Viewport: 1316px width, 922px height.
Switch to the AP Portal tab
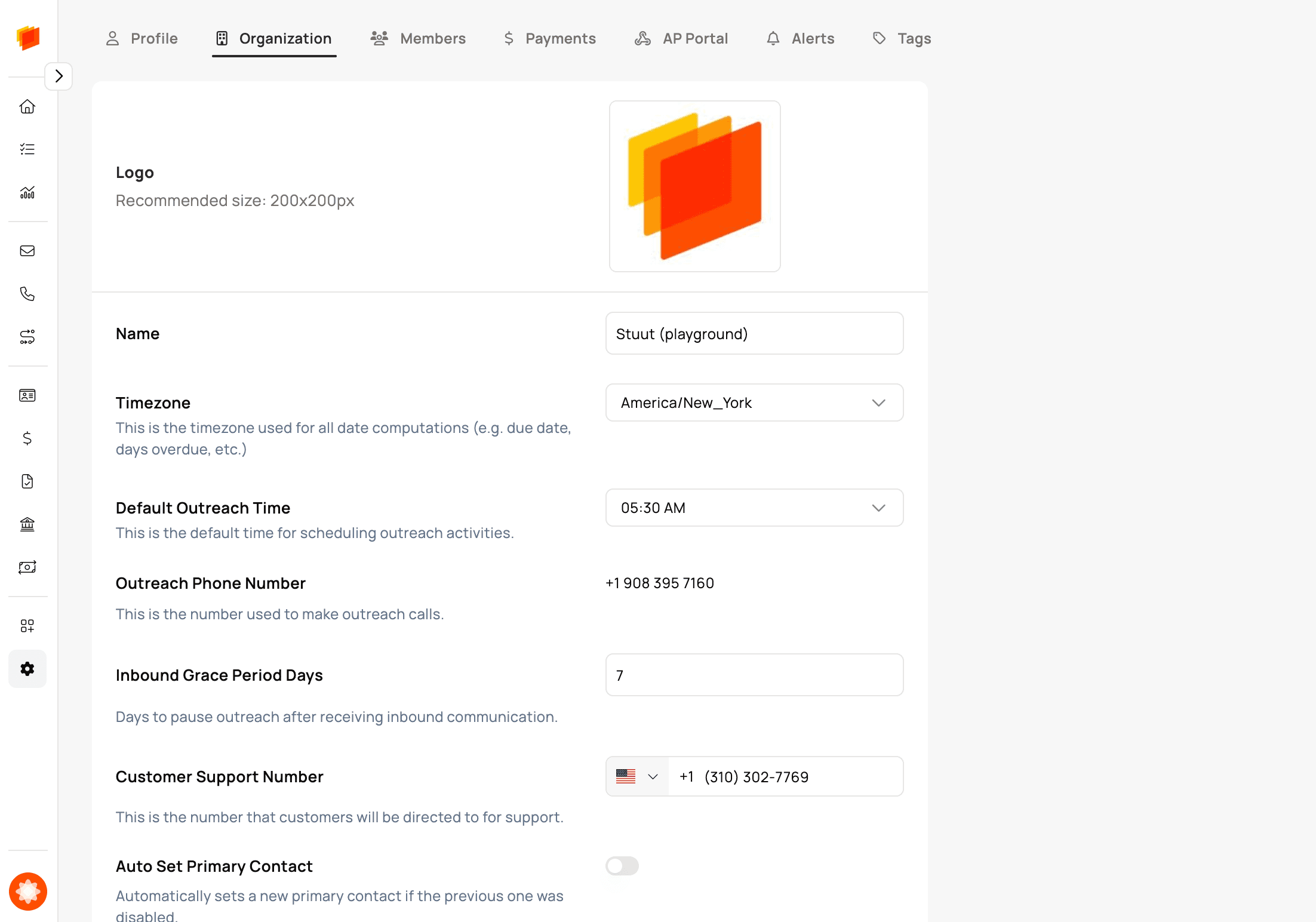(681, 38)
